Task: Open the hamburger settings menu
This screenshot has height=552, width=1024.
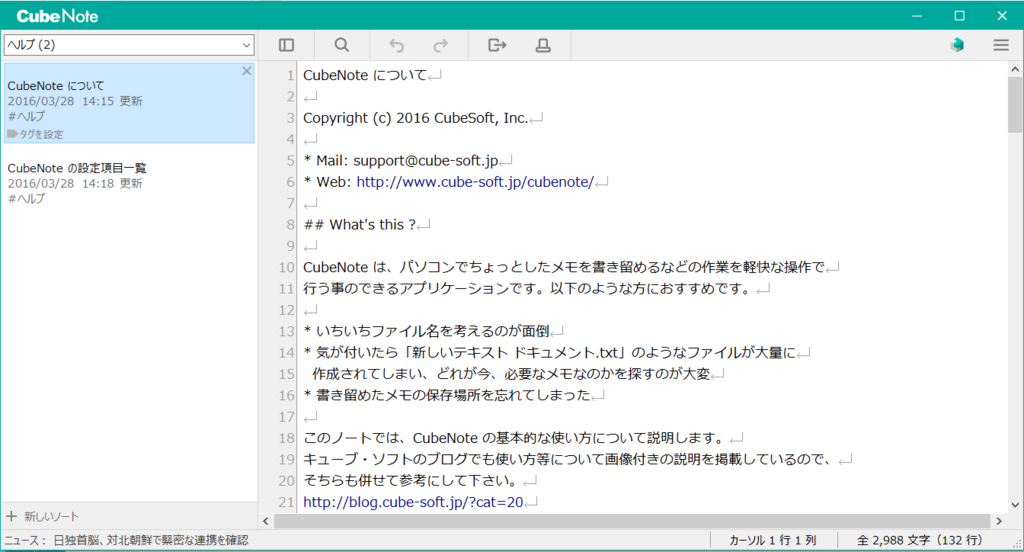Action: (x=1001, y=45)
